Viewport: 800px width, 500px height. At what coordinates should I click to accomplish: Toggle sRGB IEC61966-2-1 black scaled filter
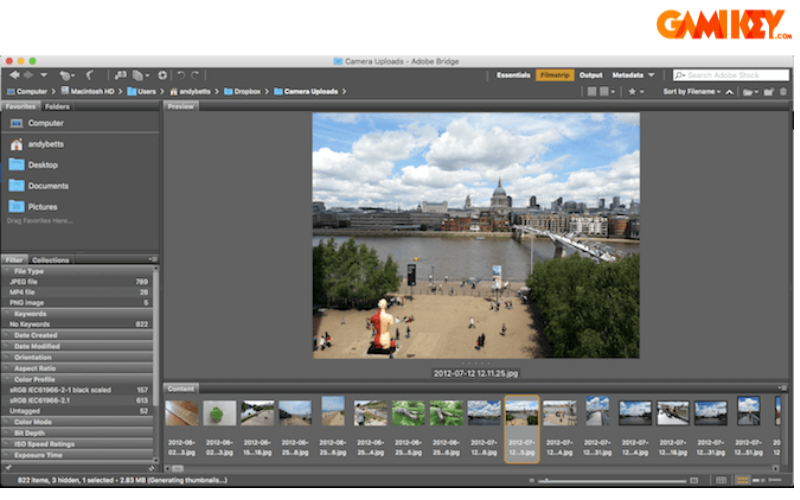[78, 390]
